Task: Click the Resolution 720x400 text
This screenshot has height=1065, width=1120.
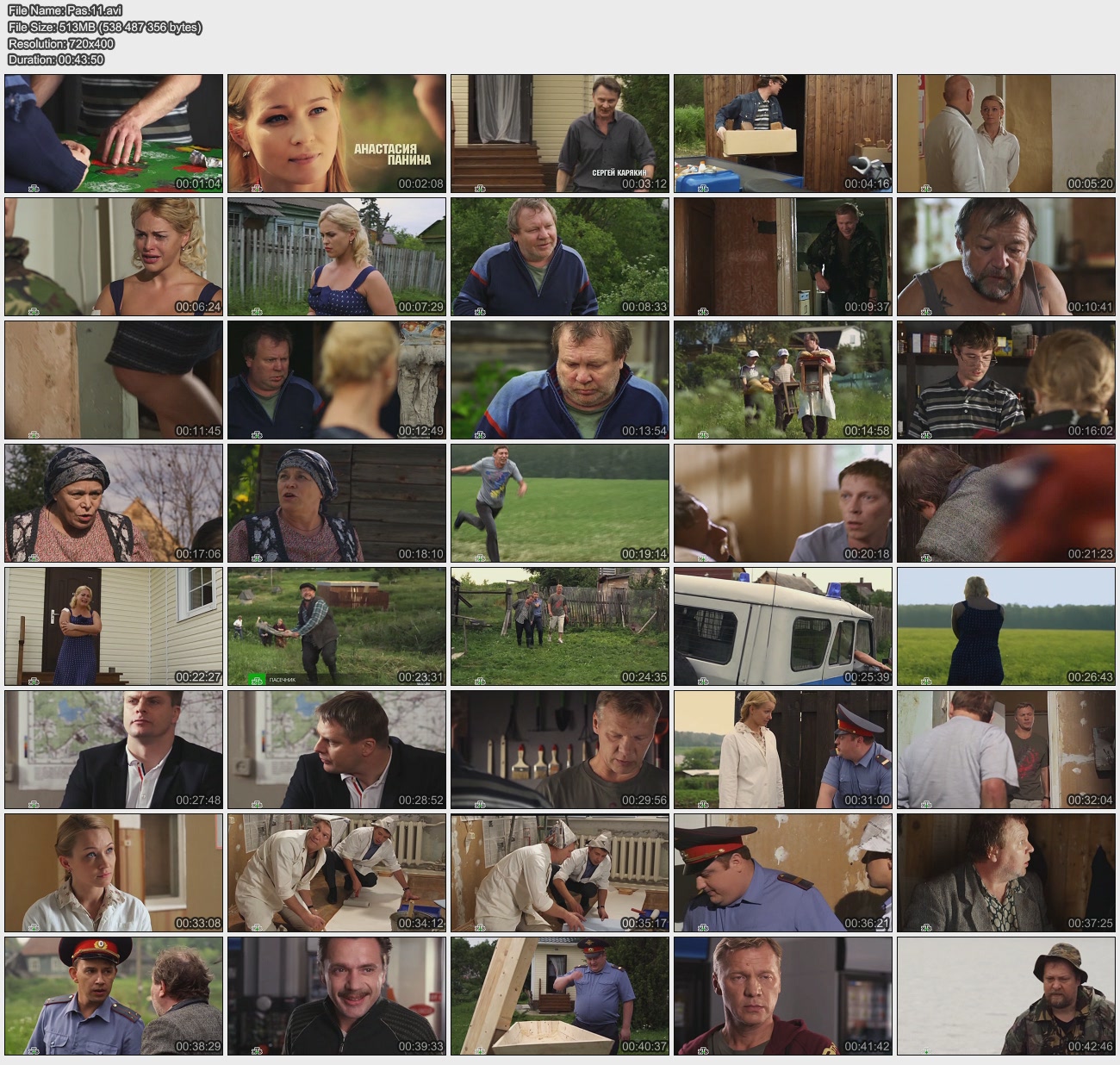Action: (x=61, y=43)
